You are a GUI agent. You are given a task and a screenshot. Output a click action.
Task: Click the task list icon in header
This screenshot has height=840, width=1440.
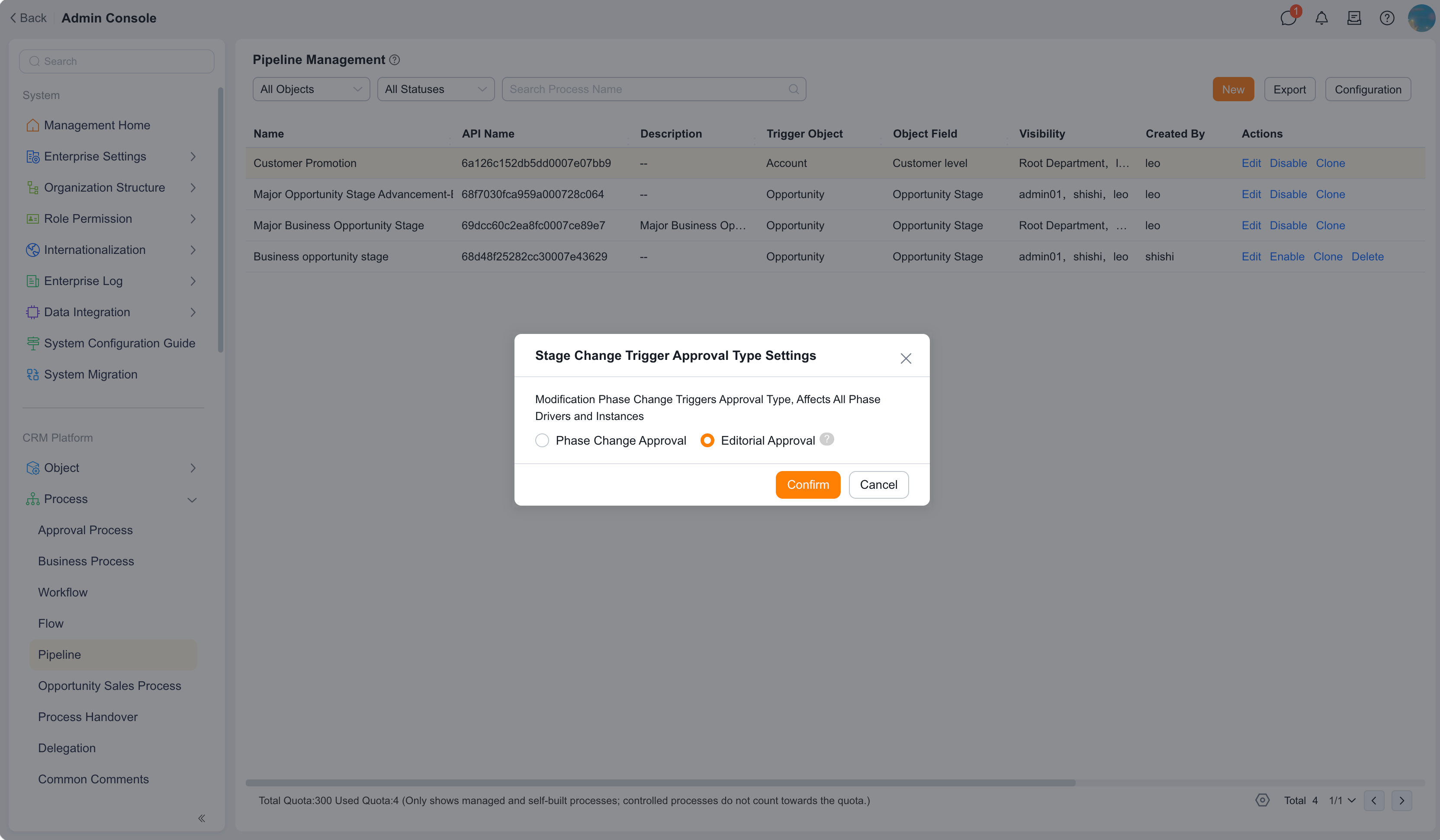1354,18
